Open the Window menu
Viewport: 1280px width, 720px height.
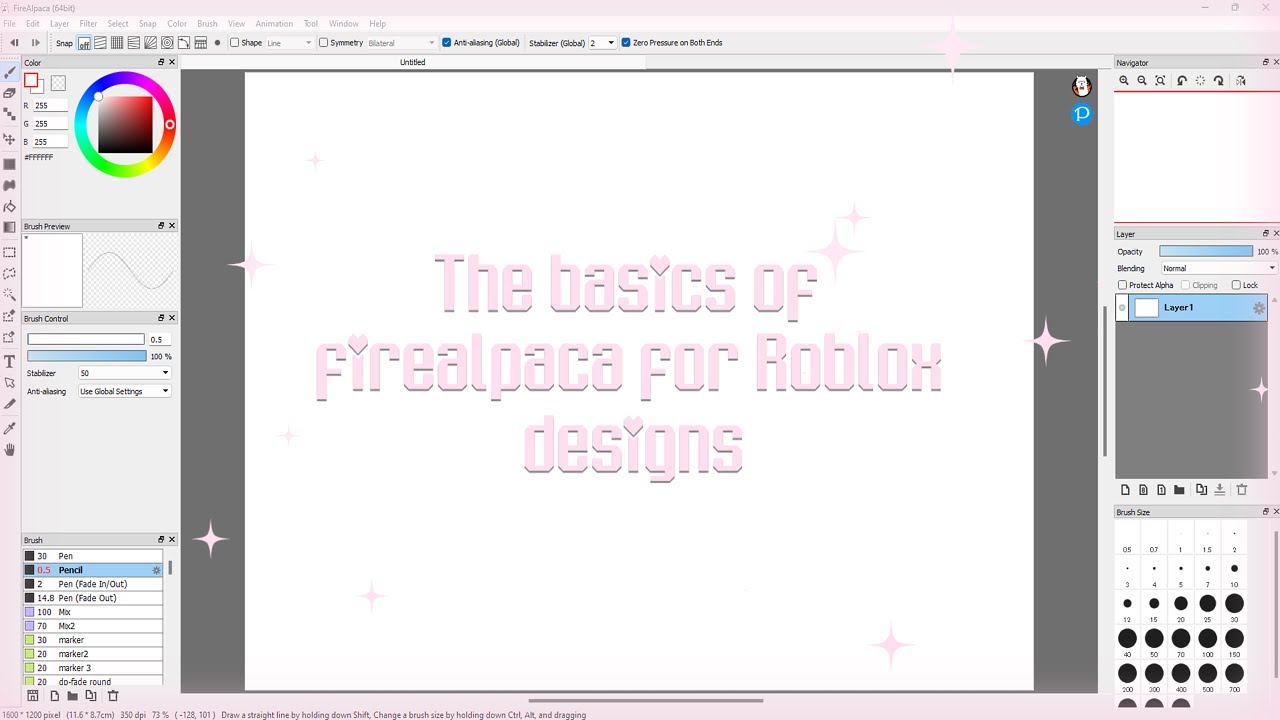pos(343,23)
